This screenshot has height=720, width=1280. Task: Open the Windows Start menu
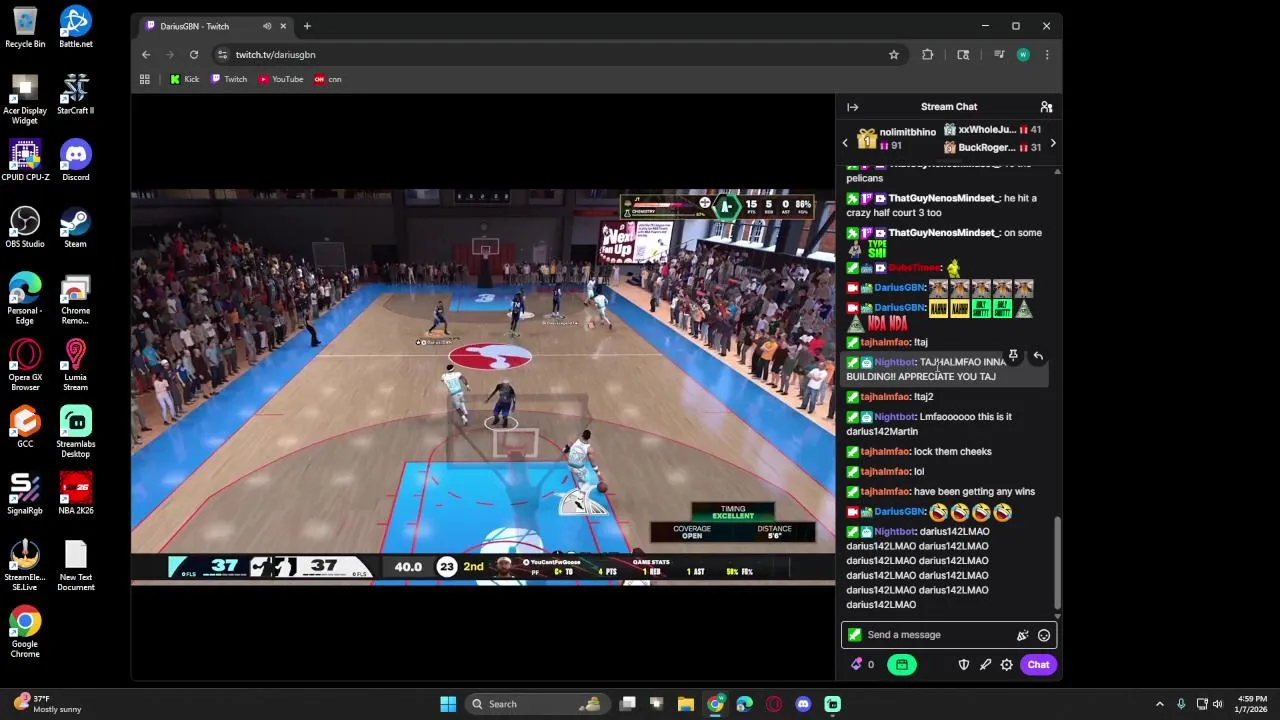click(448, 704)
